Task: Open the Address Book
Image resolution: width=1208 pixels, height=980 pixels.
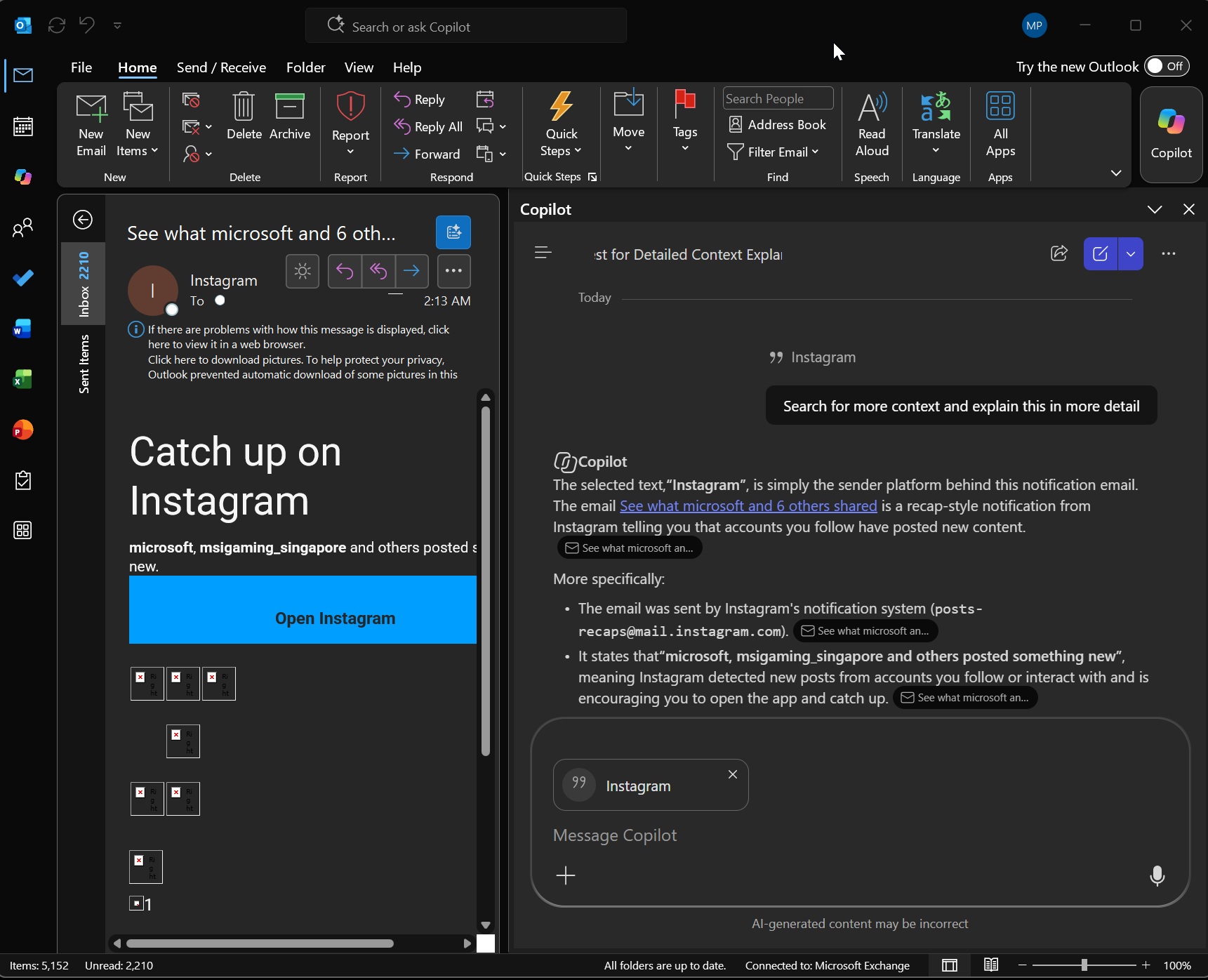Action: [778, 125]
